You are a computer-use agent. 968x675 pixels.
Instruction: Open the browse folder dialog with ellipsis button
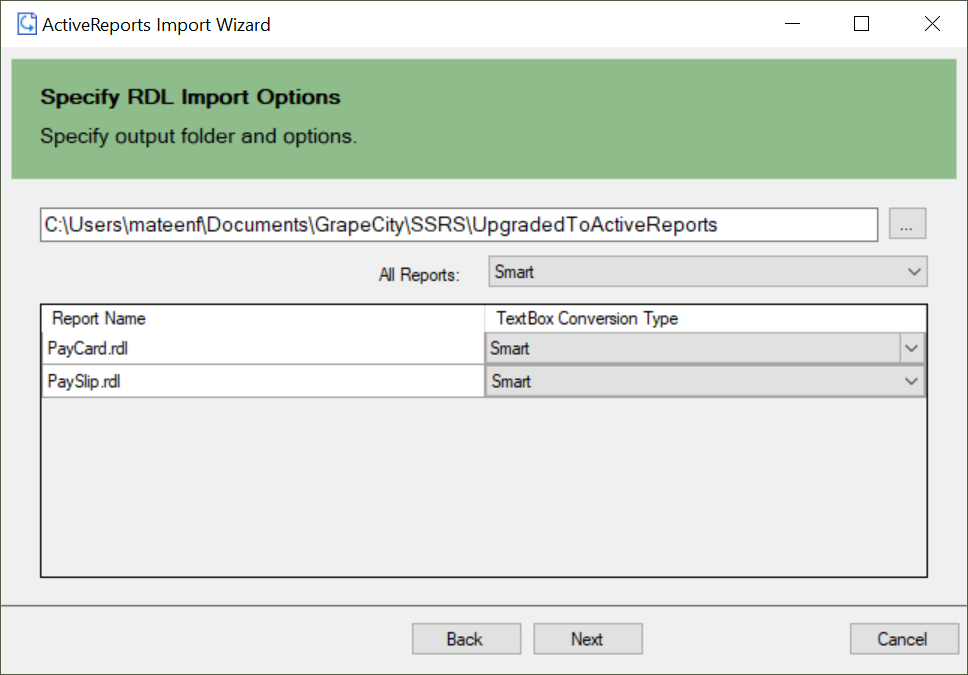coord(906,224)
